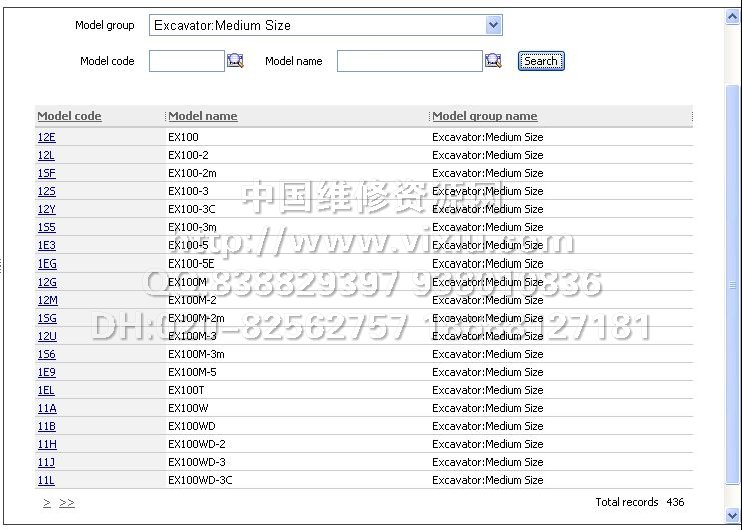Image resolution: width=742 pixels, height=530 pixels.
Task: Sort by Model code column header
Action: coord(69,116)
